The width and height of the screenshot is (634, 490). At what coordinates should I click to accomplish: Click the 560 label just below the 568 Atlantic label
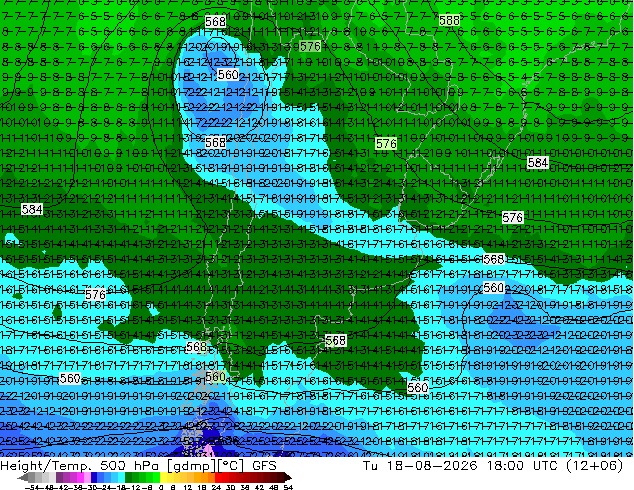pos(494,288)
